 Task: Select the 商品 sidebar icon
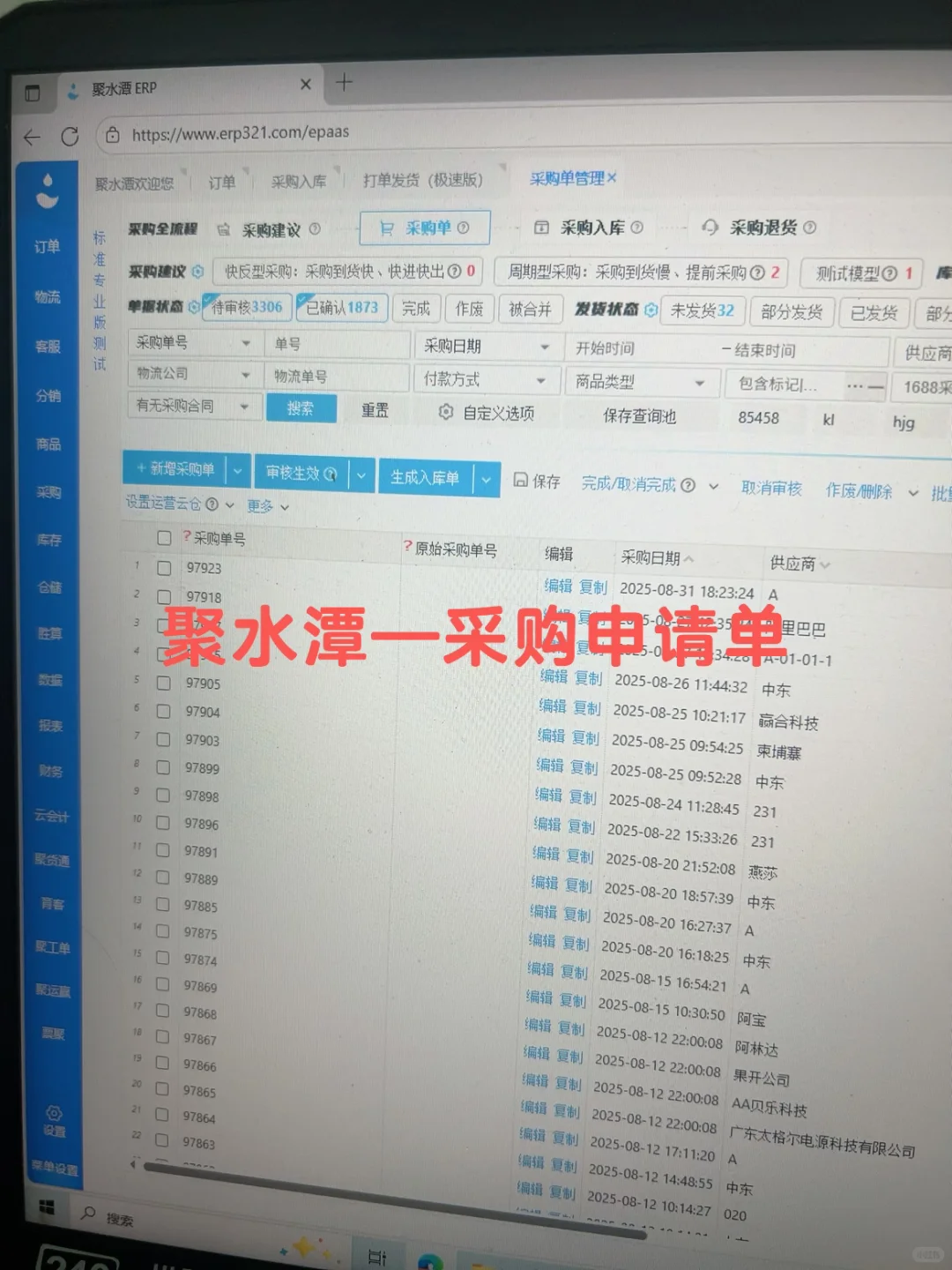48,444
